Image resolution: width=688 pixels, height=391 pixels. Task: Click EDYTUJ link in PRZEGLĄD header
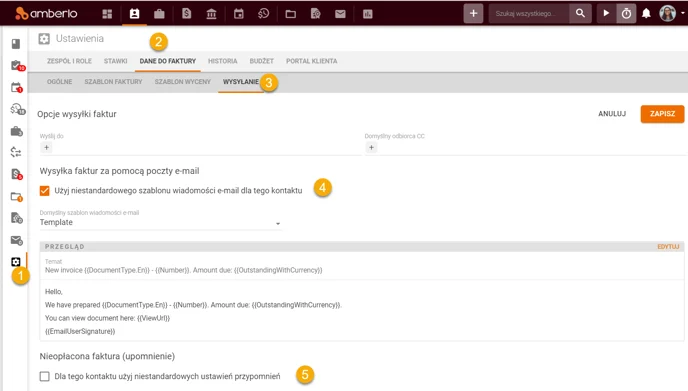668,247
